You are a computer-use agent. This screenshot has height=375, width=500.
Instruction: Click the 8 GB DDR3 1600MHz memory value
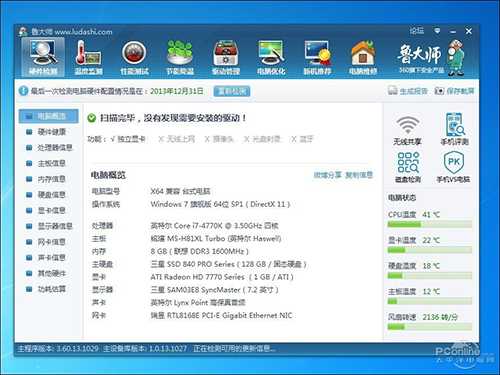pos(199,251)
